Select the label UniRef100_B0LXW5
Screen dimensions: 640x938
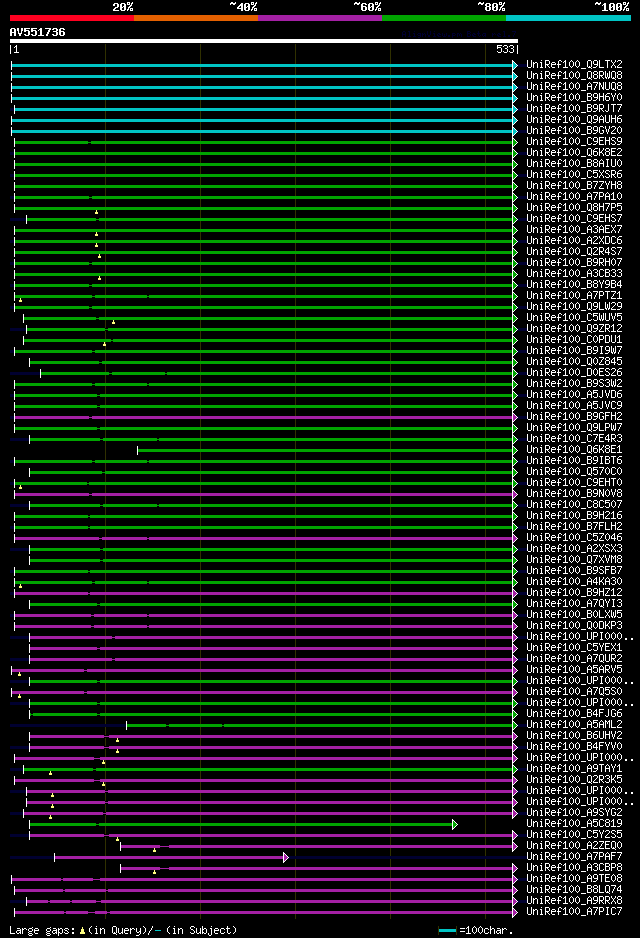(574, 614)
